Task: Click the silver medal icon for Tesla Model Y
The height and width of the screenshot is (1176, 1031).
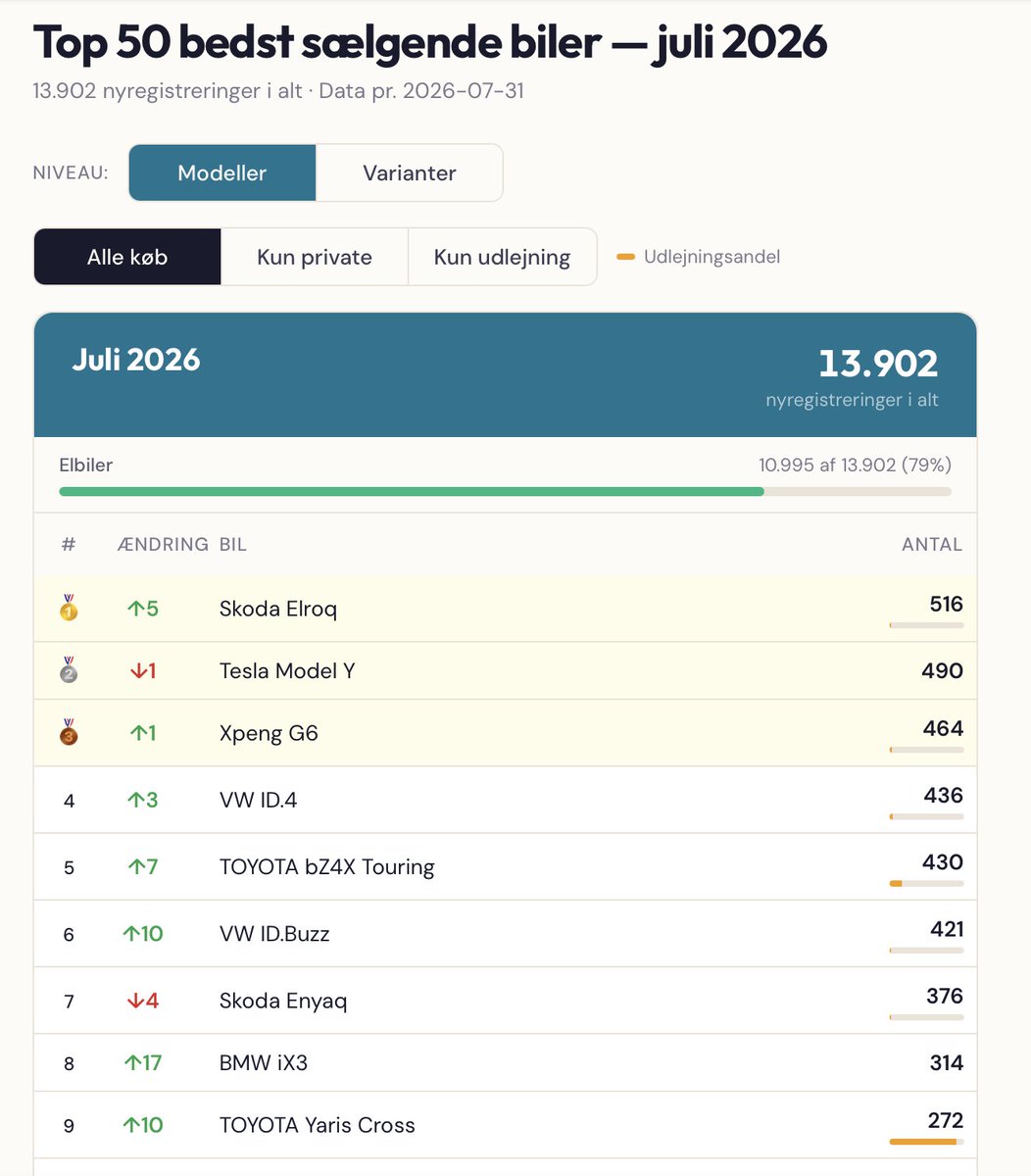Action: coord(69,670)
